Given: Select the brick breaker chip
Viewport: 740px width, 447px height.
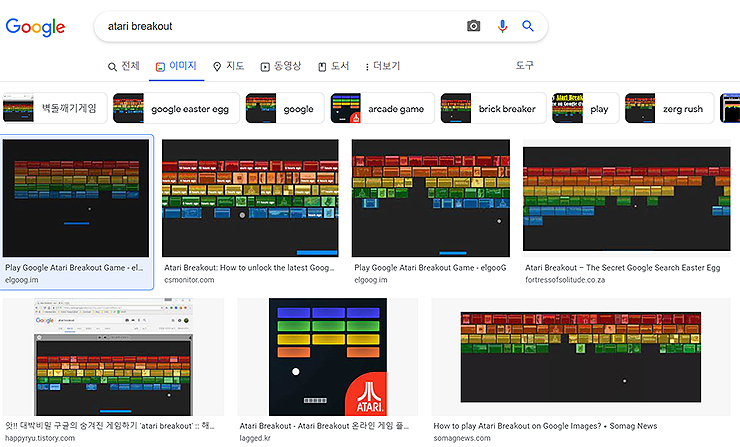Looking at the screenshot, I should click(493, 109).
